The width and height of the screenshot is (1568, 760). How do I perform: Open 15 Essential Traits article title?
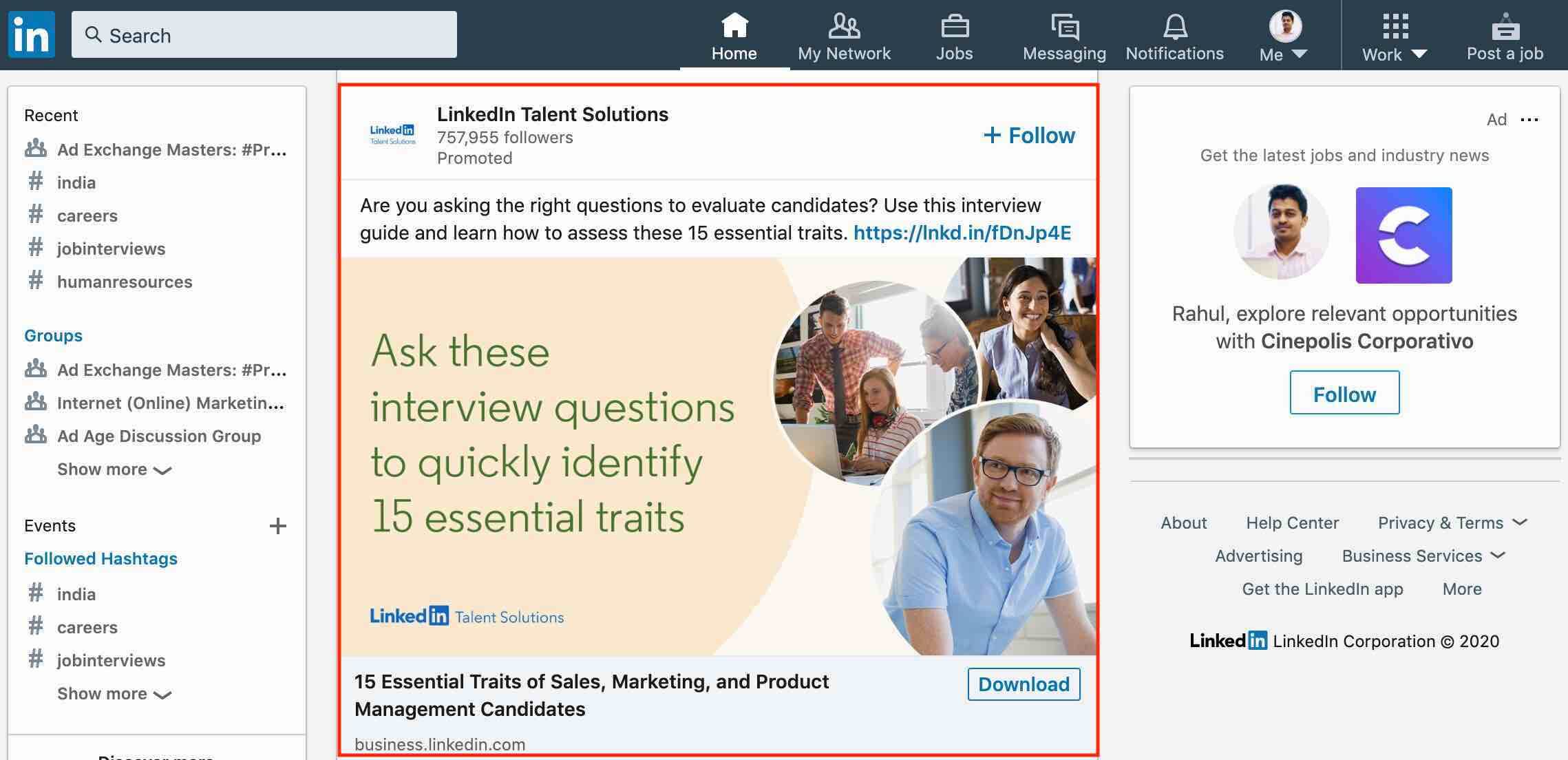click(x=592, y=695)
